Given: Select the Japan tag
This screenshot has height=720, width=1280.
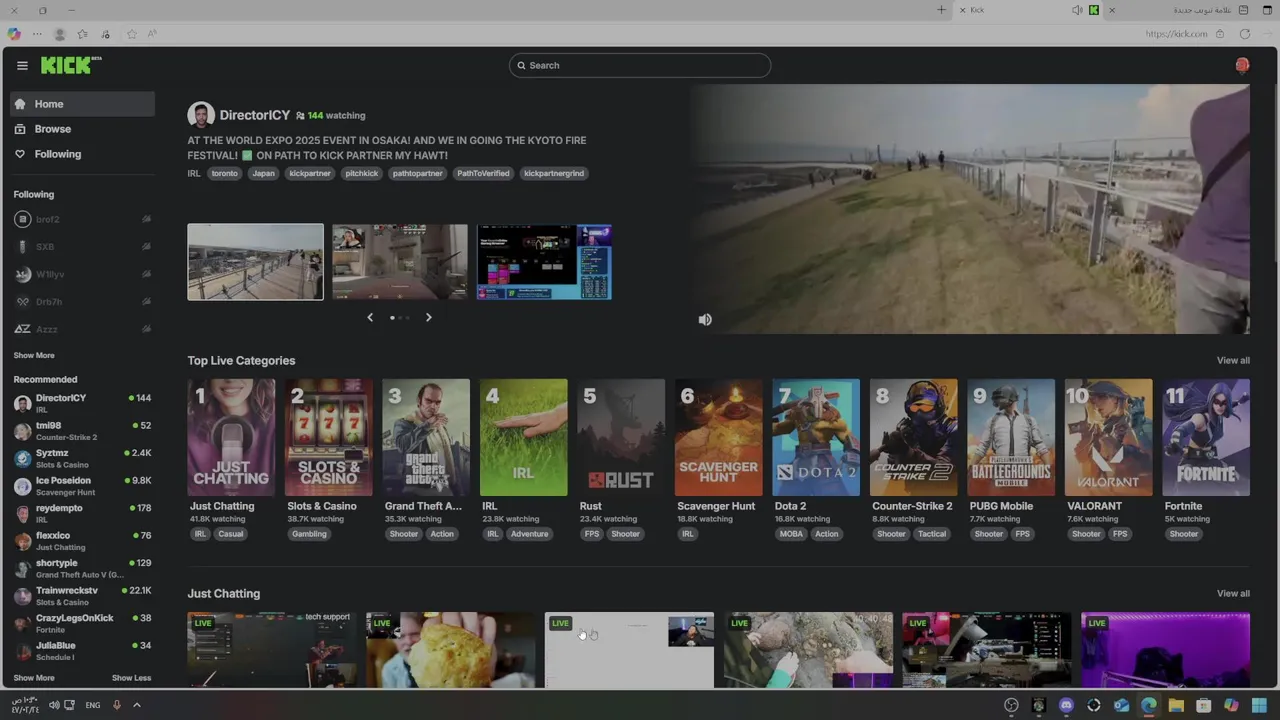Looking at the screenshot, I should tap(263, 173).
